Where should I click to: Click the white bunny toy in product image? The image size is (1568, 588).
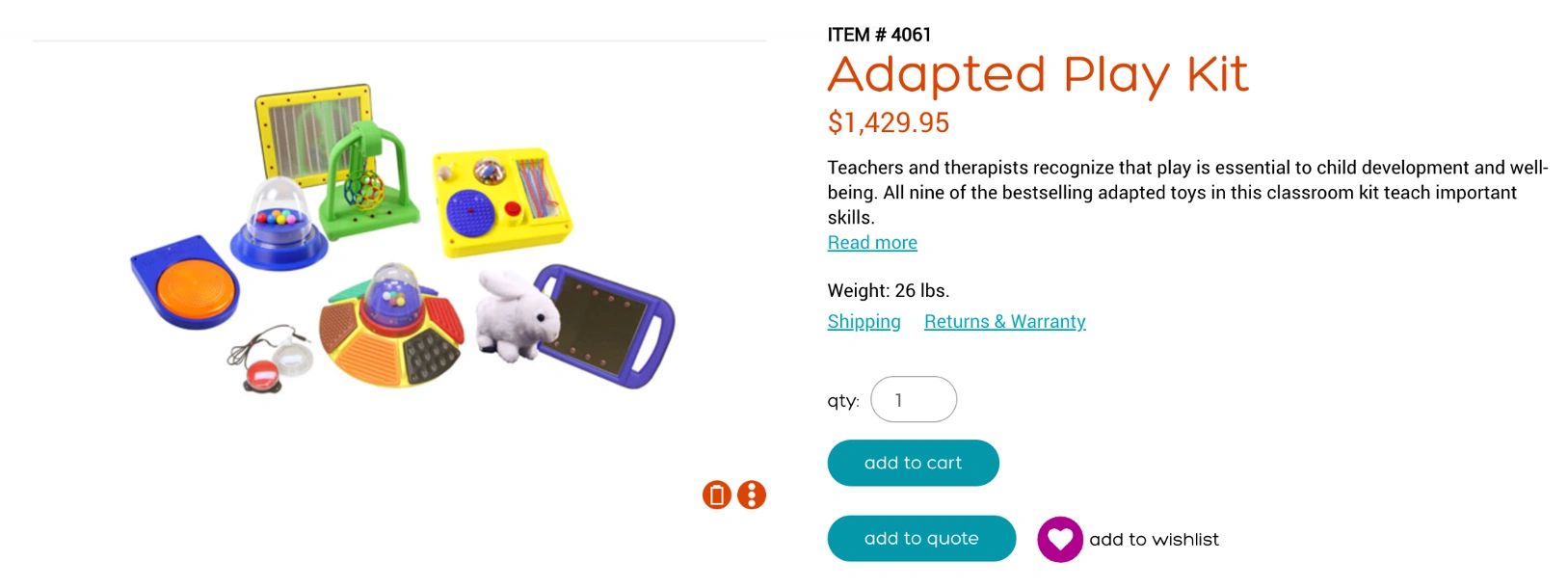(516, 316)
